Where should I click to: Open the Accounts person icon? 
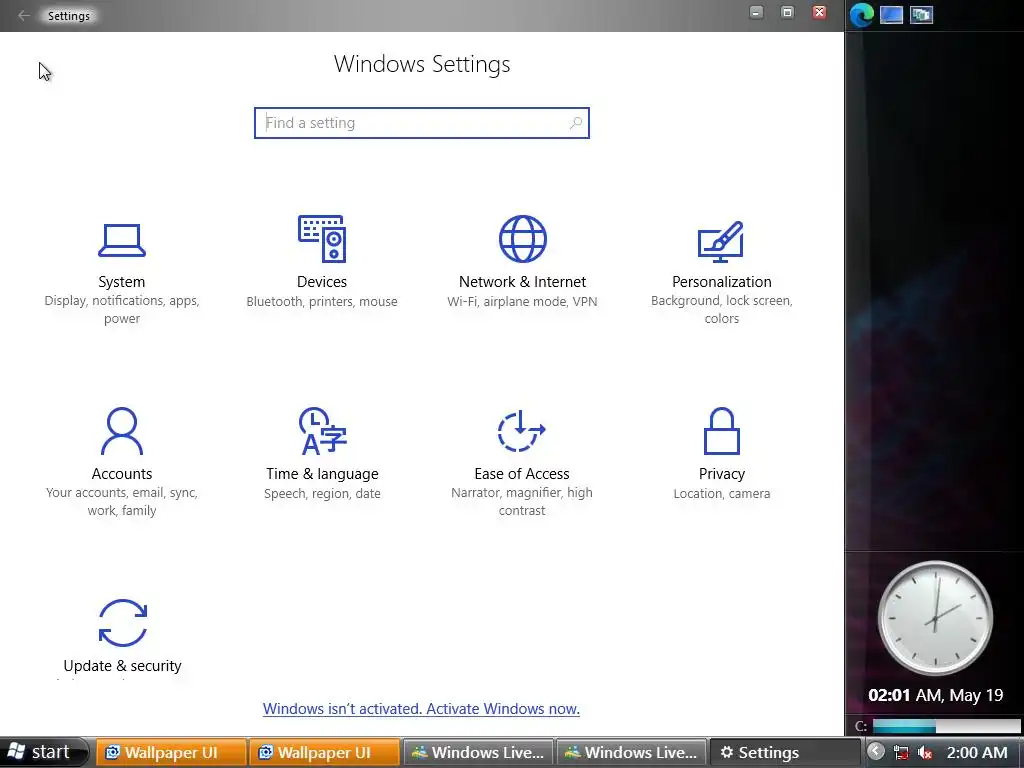[122, 431]
